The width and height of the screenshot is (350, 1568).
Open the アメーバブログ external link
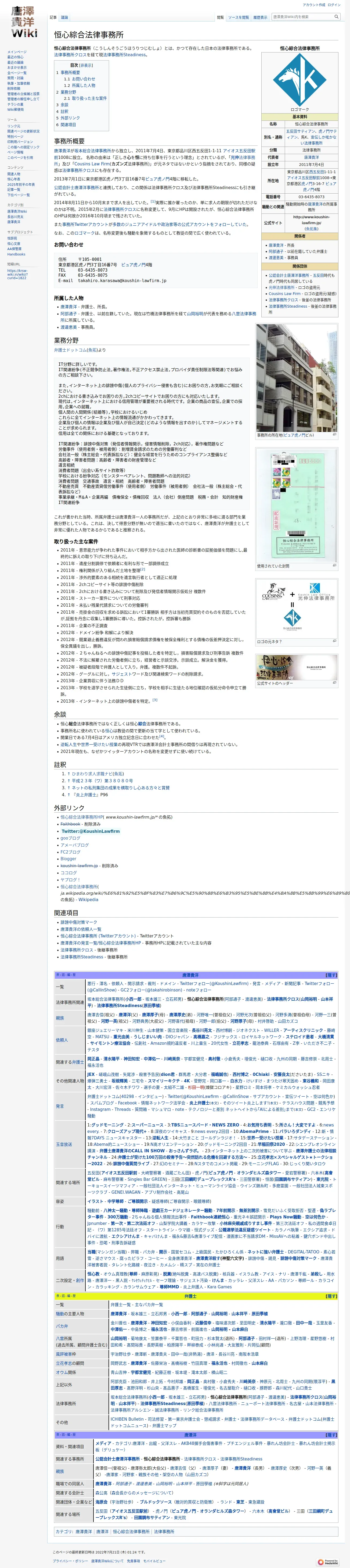pos(75,845)
